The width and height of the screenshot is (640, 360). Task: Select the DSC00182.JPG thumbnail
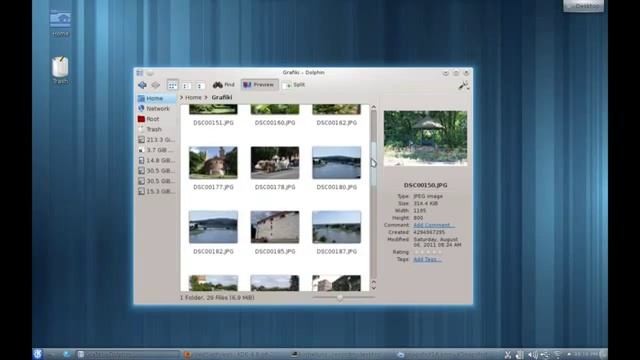[x=213, y=227]
